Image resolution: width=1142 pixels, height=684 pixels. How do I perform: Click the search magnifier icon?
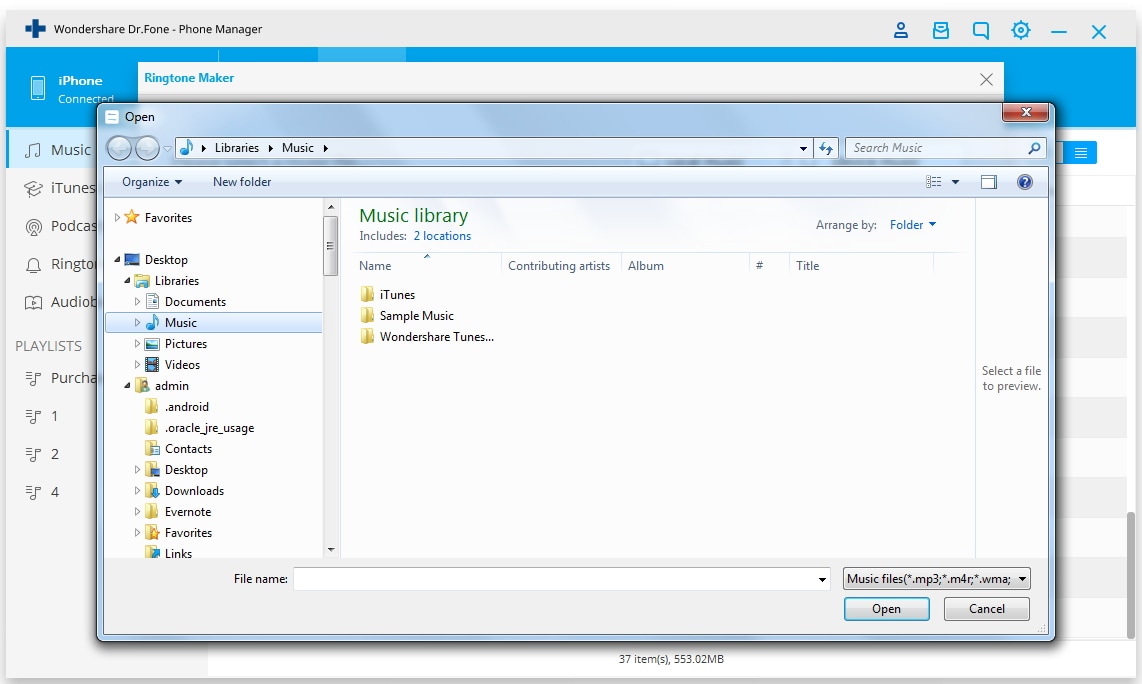tap(1034, 148)
